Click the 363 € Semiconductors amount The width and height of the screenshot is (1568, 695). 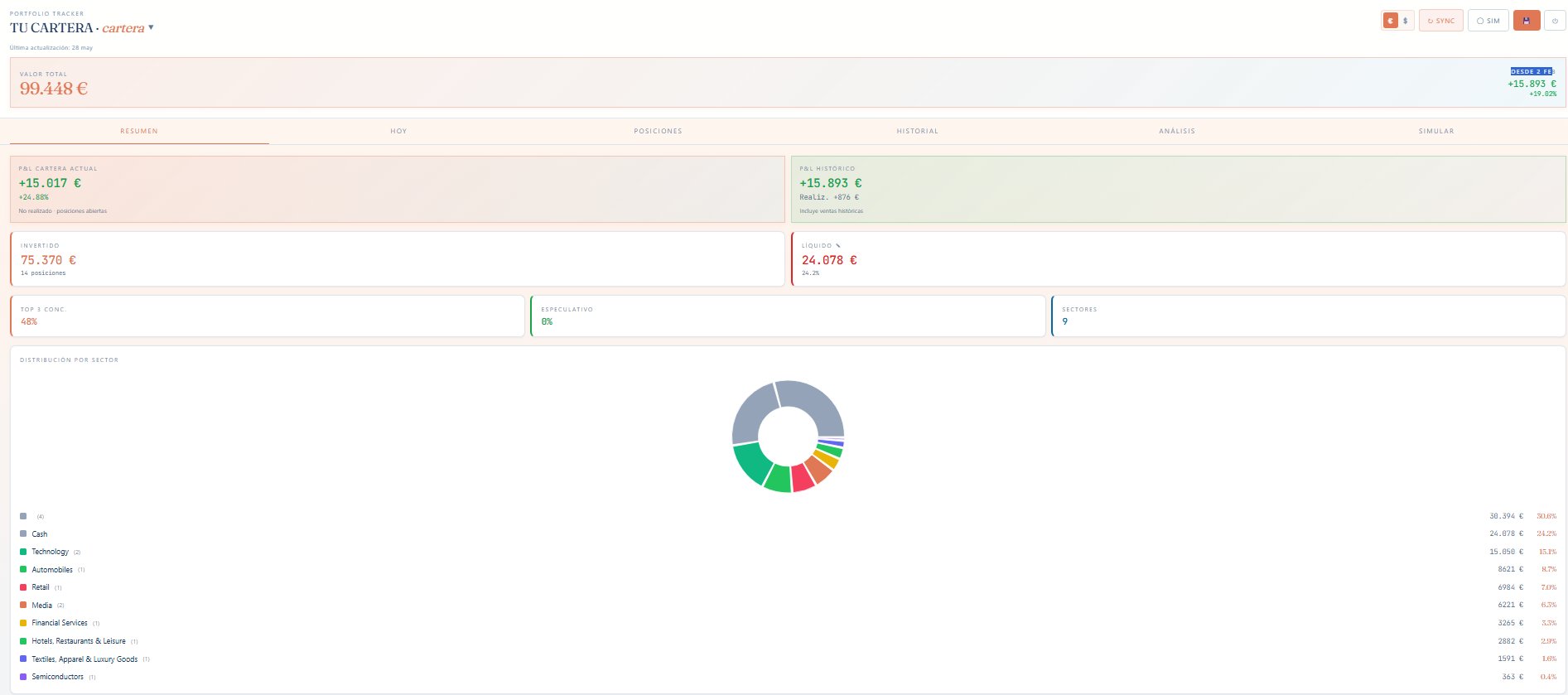[x=1513, y=677]
